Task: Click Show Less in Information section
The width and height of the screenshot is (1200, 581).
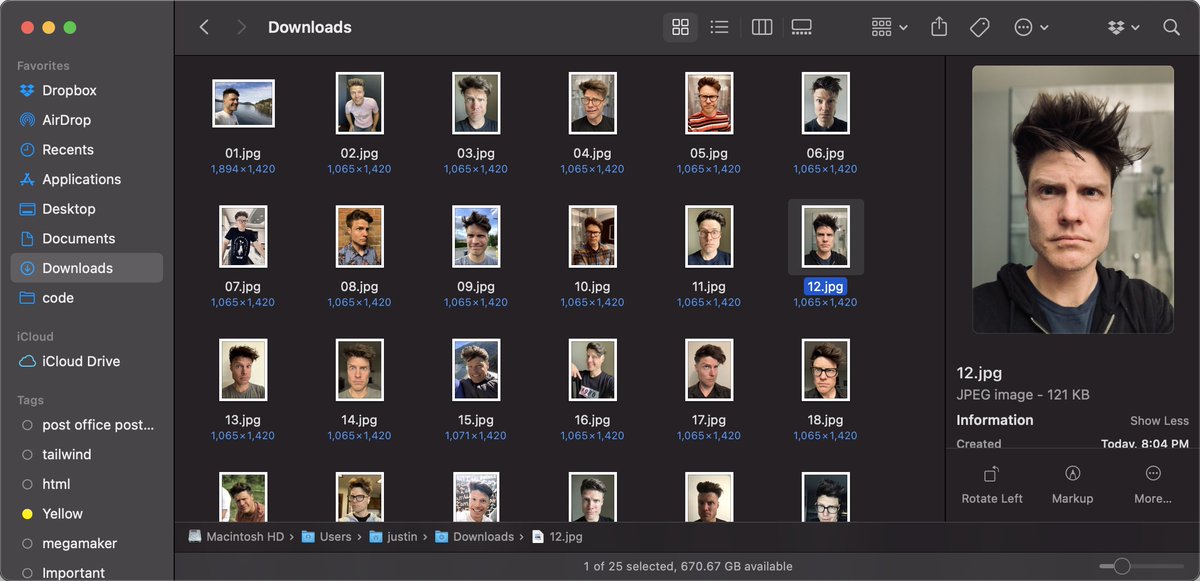Action: [1159, 421]
